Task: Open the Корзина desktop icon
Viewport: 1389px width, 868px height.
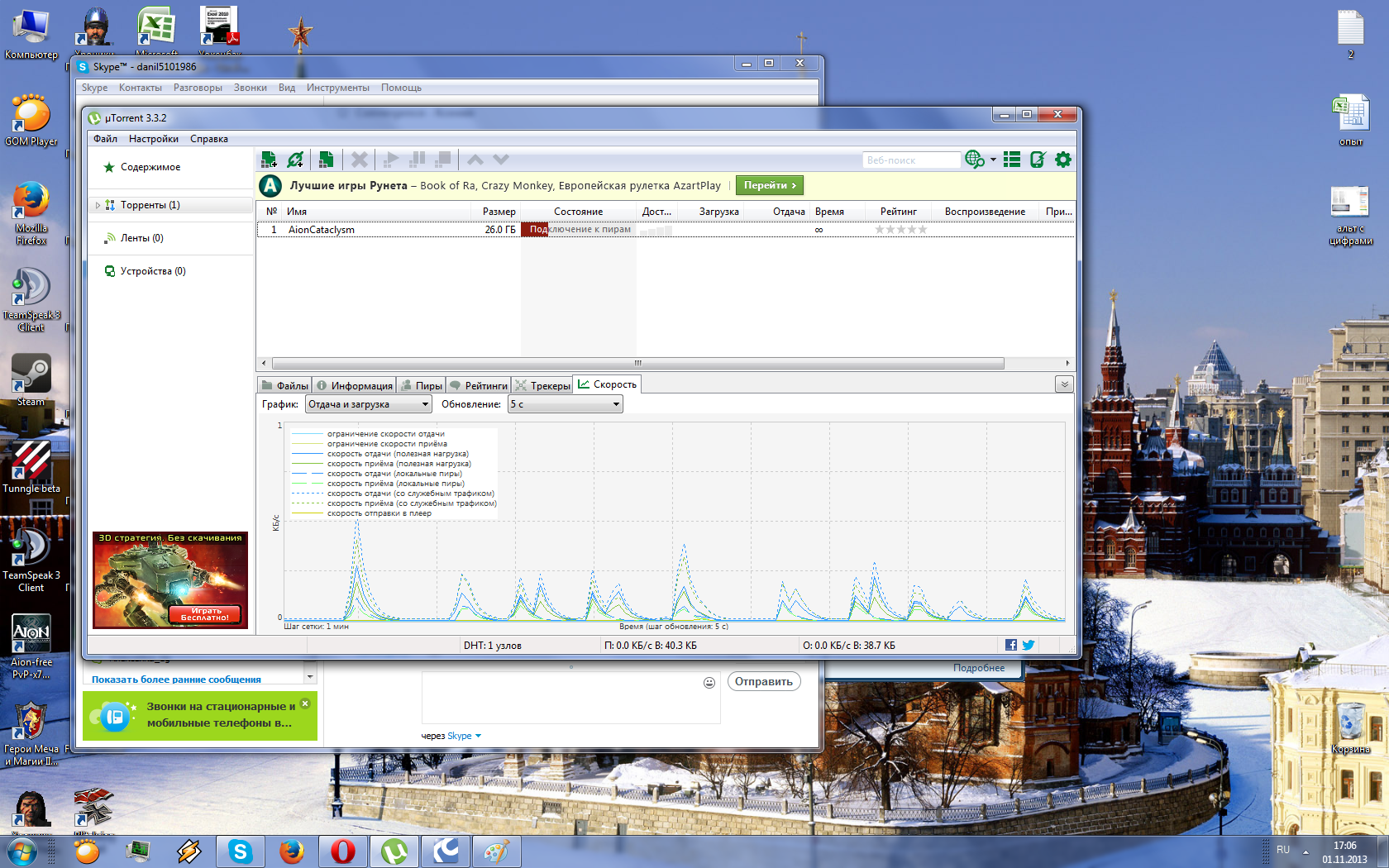Action: (x=1350, y=727)
